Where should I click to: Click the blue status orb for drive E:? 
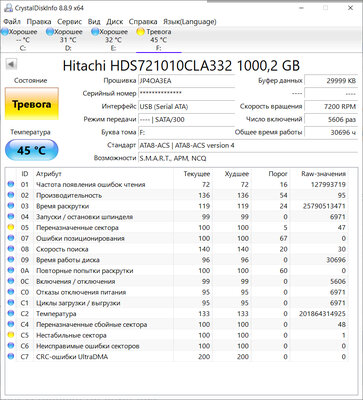[95, 32]
